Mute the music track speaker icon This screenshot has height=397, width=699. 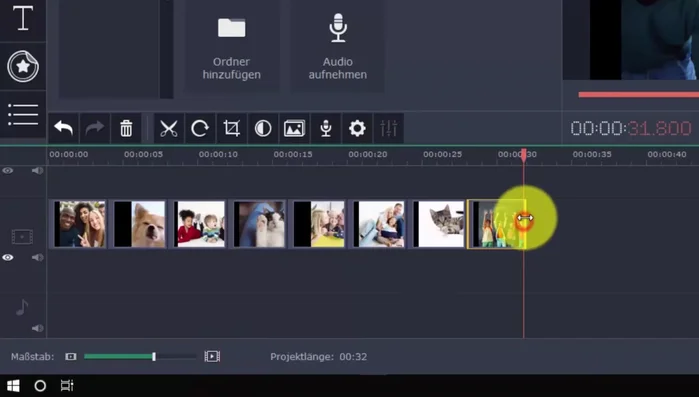37,328
